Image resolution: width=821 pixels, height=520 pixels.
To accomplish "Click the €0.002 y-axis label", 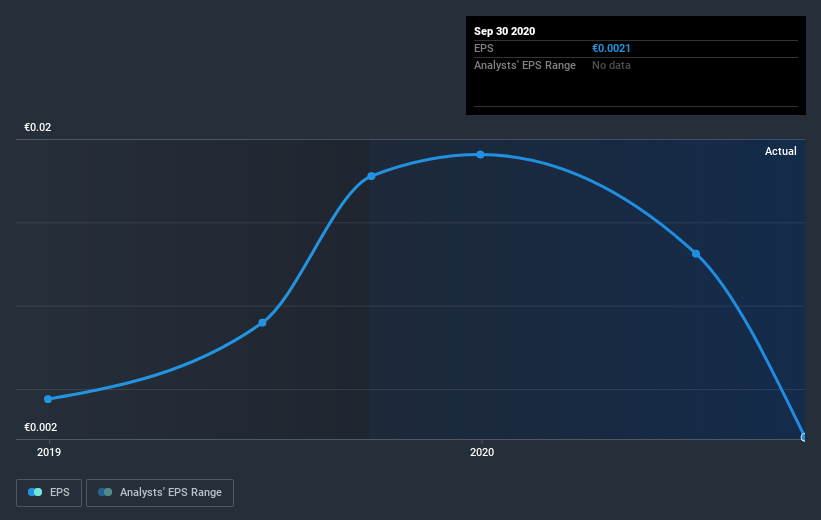I will pos(40,427).
